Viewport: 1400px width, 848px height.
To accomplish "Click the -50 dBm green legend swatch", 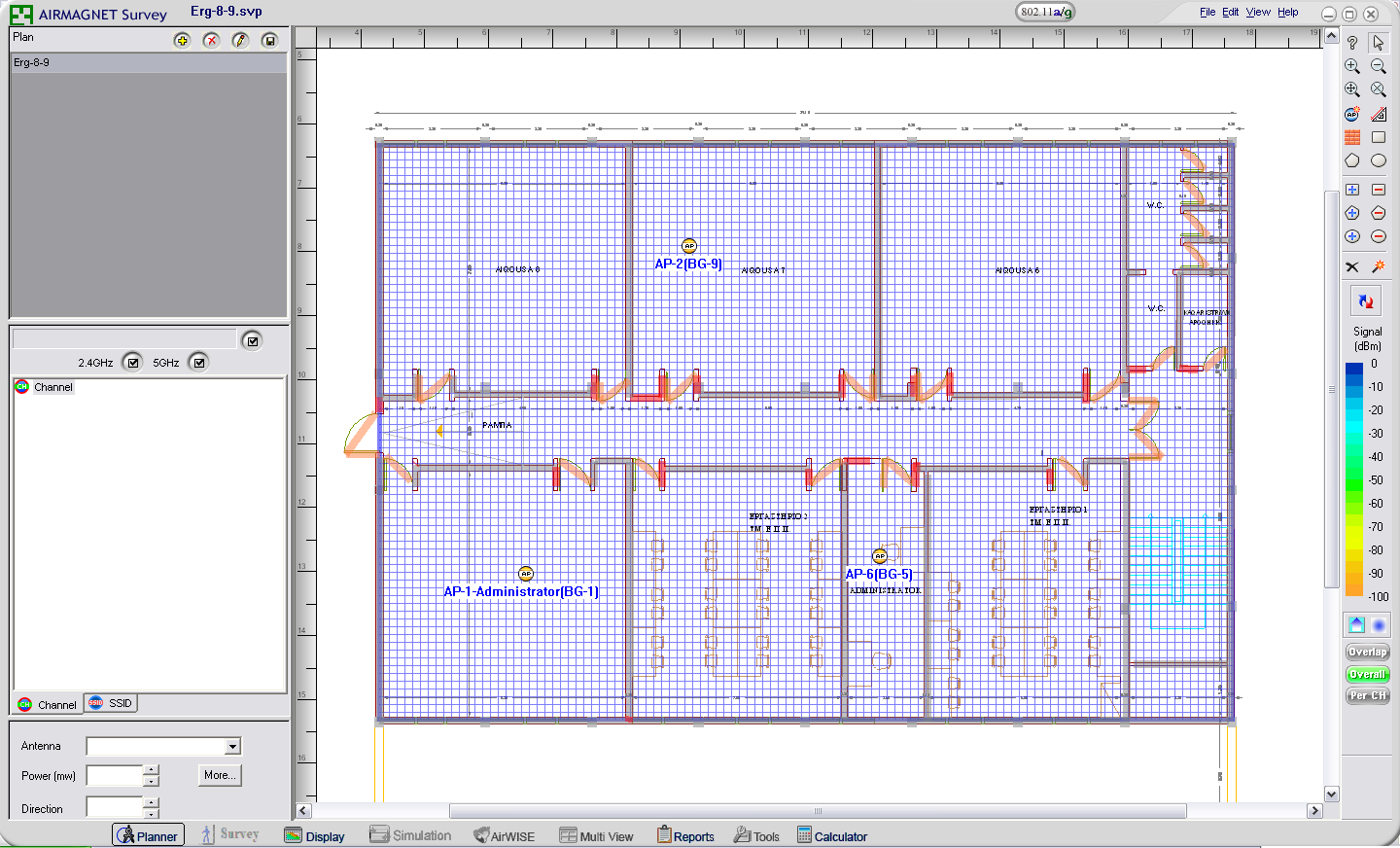I will click(x=1354, y=480).
